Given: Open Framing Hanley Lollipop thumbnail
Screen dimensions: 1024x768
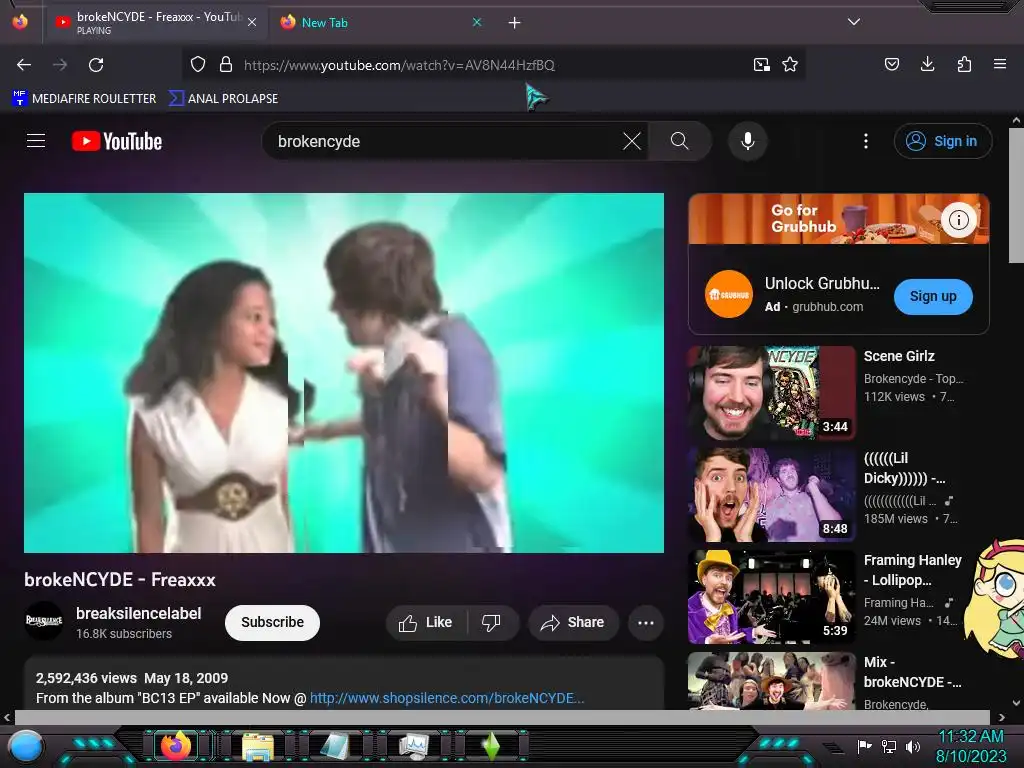Looking at the screenshot, I should pyautogui.click(x=771, y=597).
